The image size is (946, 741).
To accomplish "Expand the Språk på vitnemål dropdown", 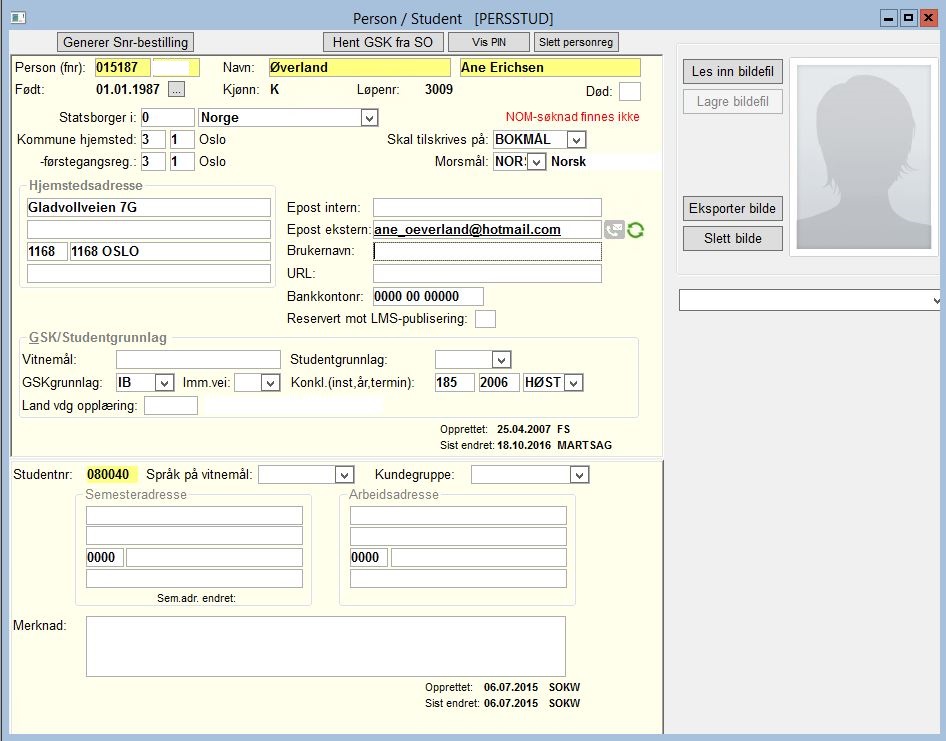I will 344,475.
